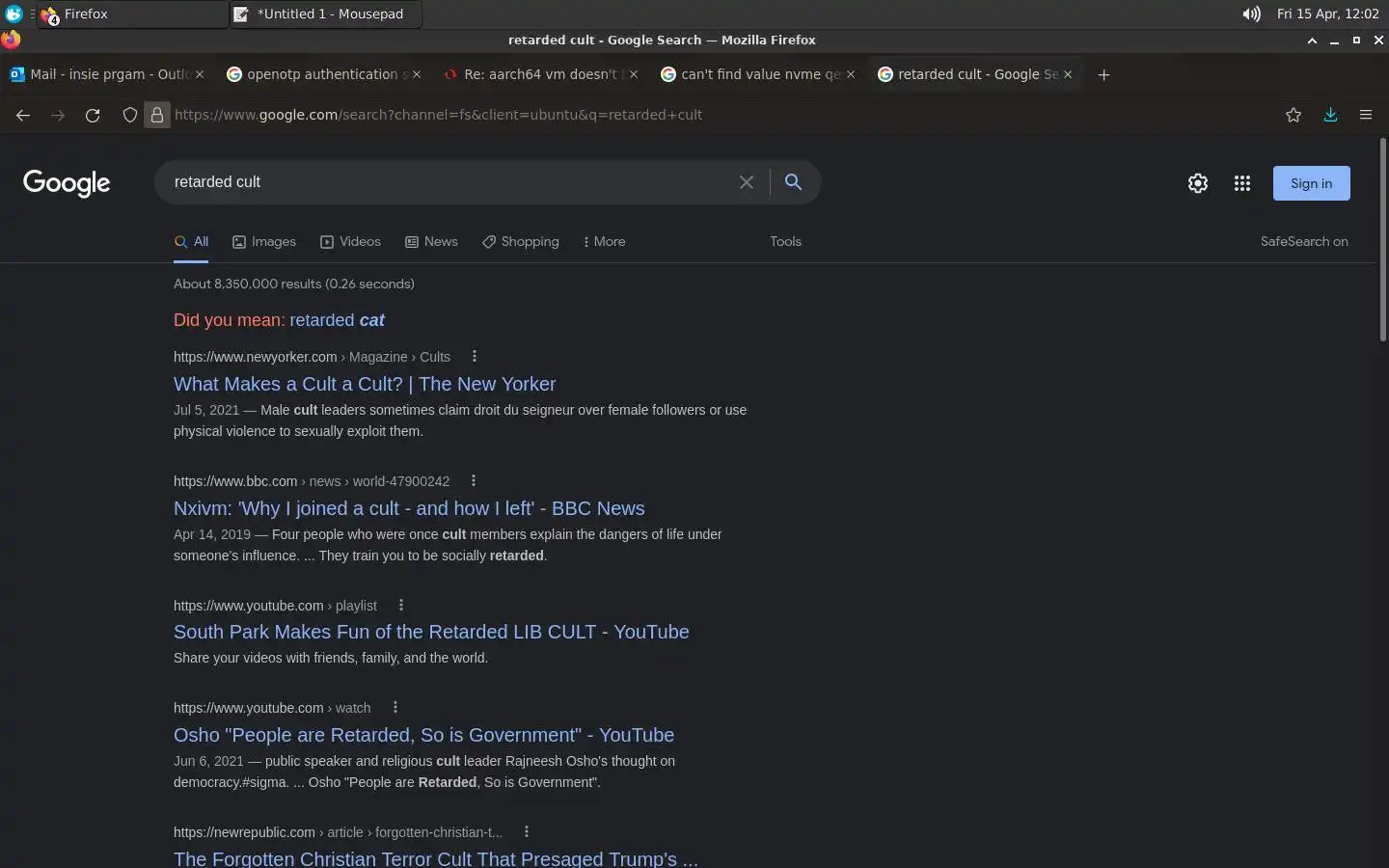1389x868 pixels.
Task: Open Google quick settings gear
Action: 1198,183
